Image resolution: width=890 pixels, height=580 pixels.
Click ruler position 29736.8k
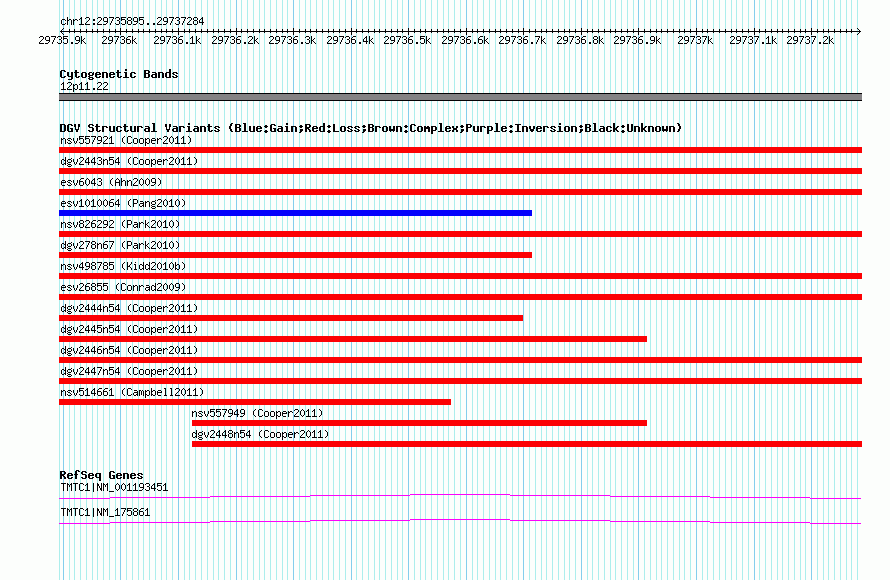tap(580, 40)
